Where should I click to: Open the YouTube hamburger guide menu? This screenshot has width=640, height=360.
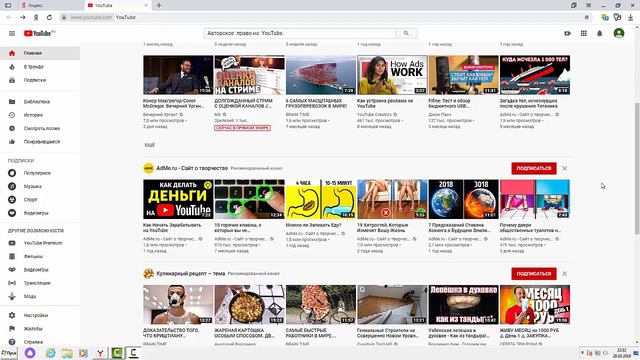[x=12, y=33]
